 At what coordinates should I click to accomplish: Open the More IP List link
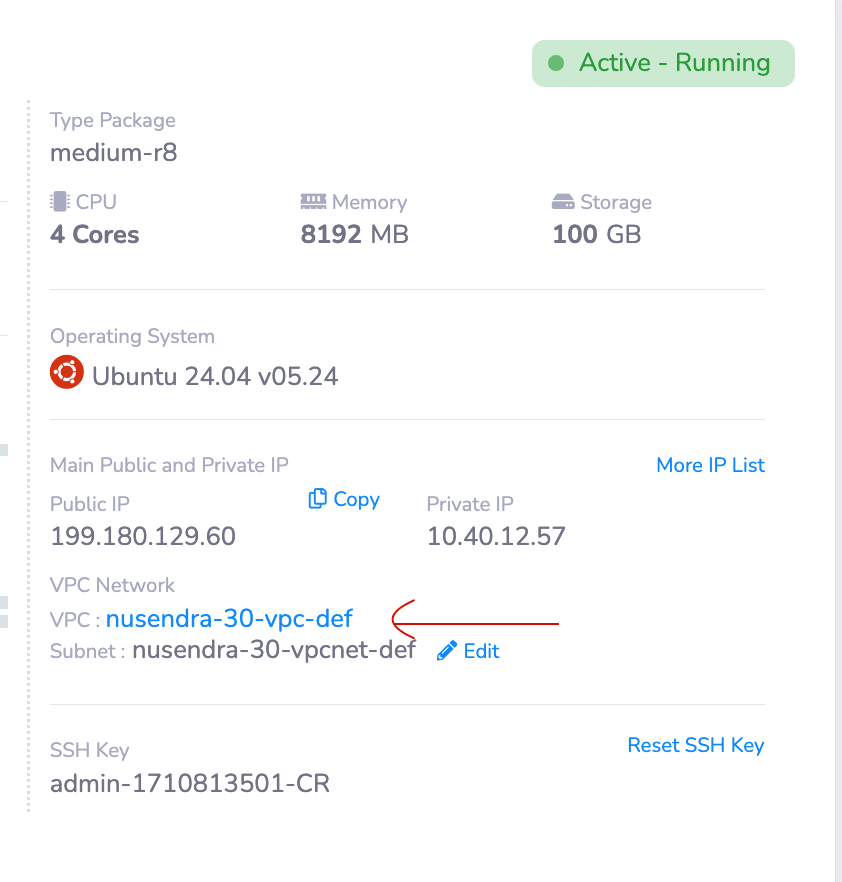pos(710,465)
